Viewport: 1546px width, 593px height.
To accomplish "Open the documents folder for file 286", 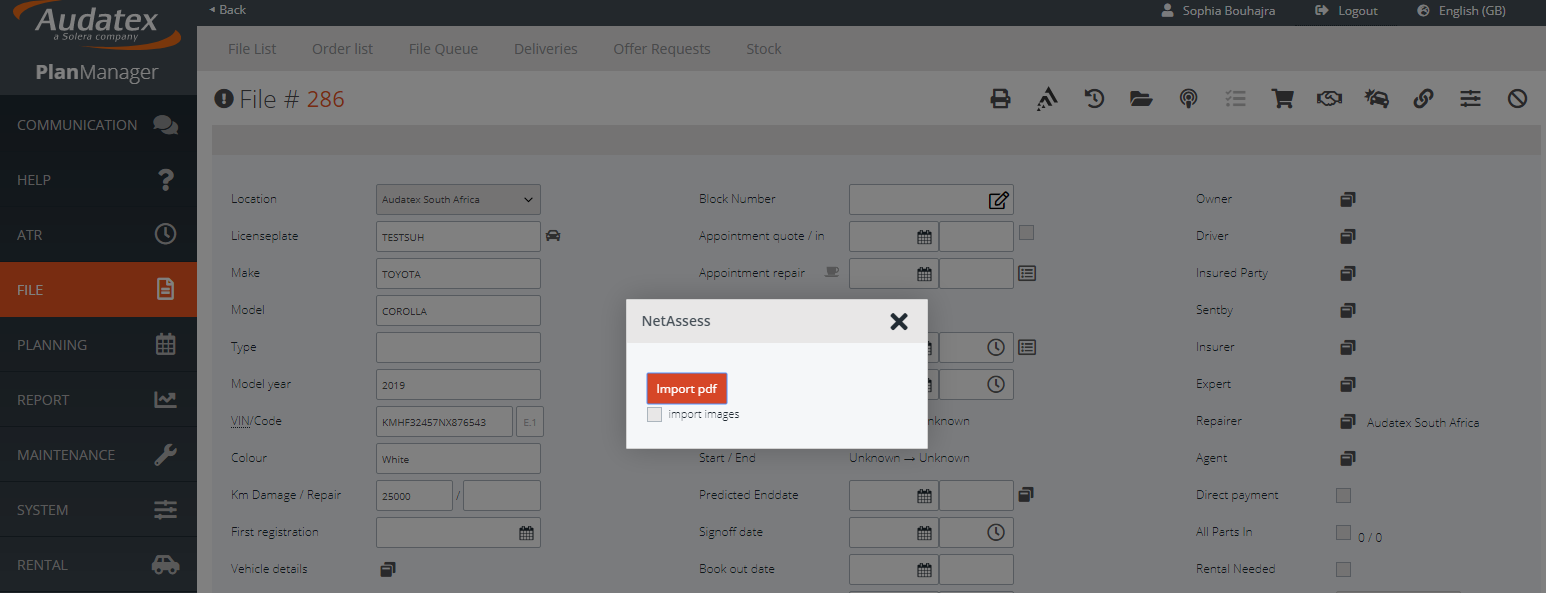I will (1141, 98).
